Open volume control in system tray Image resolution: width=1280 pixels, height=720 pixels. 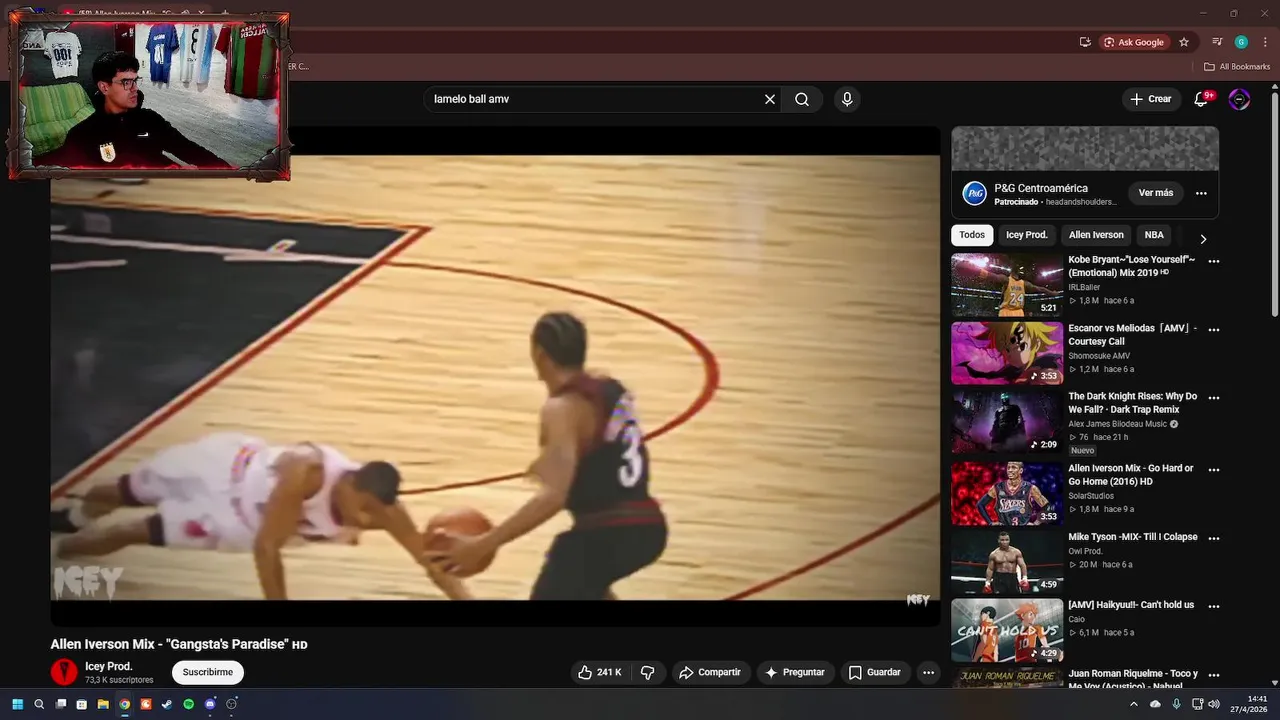(x=1214, y=704)
